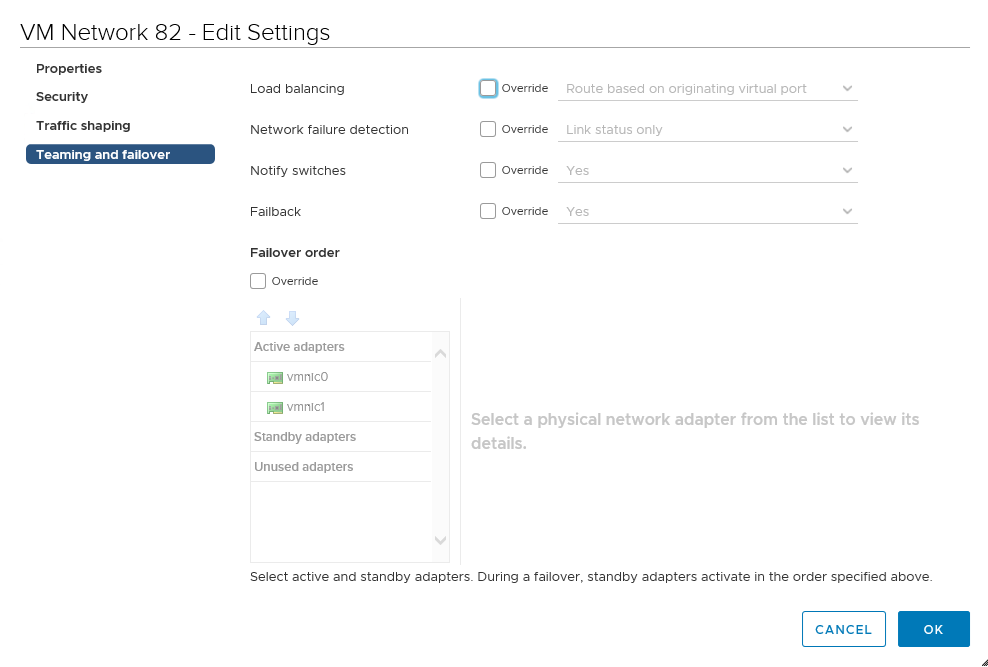Move adapter up with the up arrow icon
Screen dimensions: 988x667
click(x=263, y=318)
